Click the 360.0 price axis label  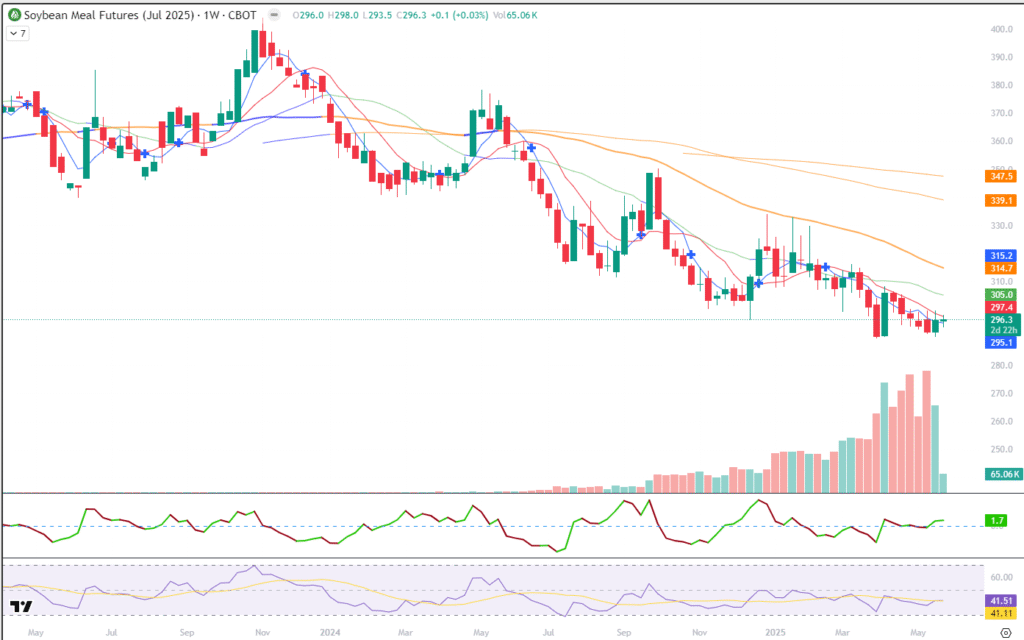[x=1001, y=141]
